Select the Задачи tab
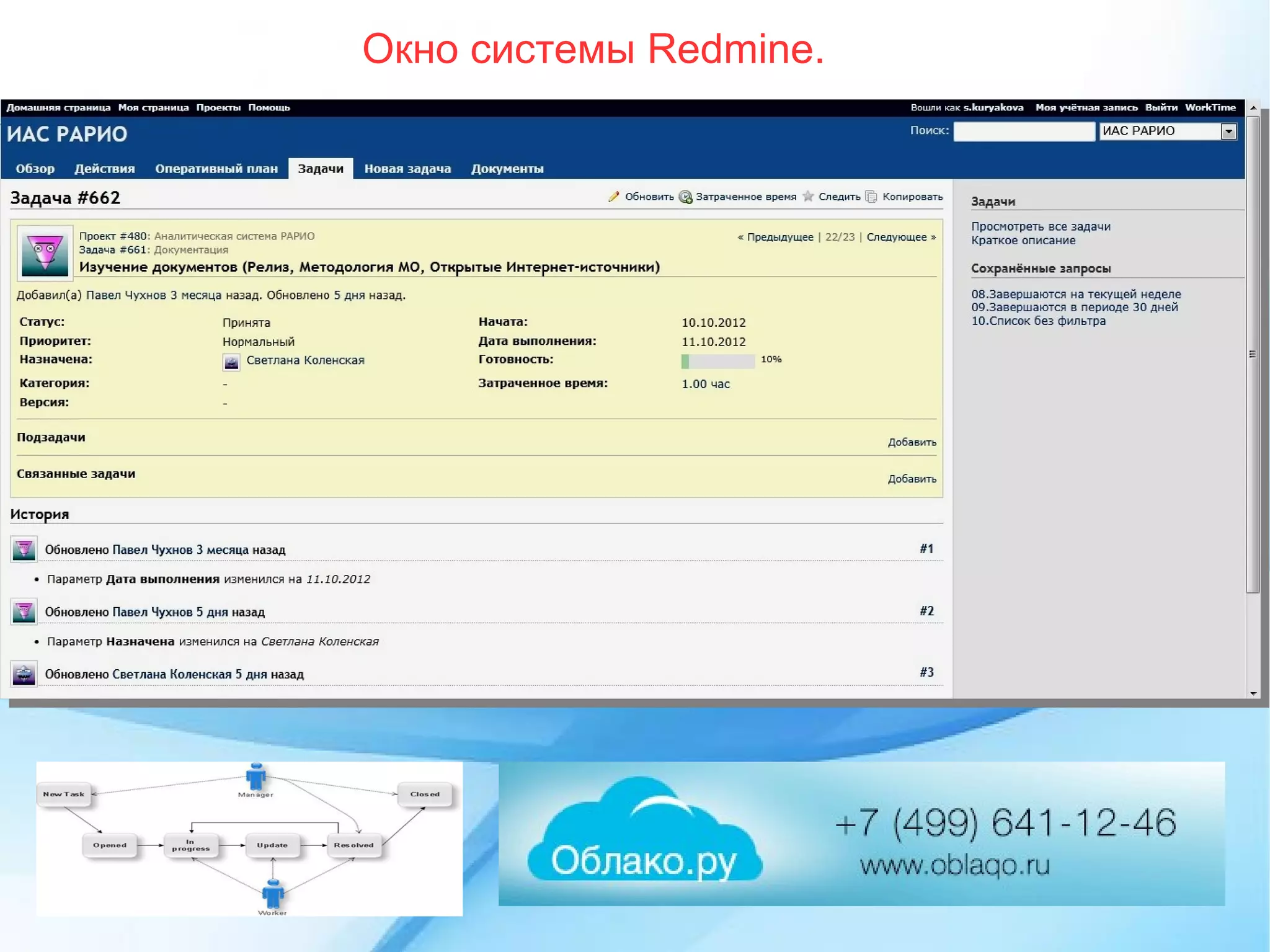Image resolution: width=1270 pixels, height=952 pixels. click(x=321, y=169)
